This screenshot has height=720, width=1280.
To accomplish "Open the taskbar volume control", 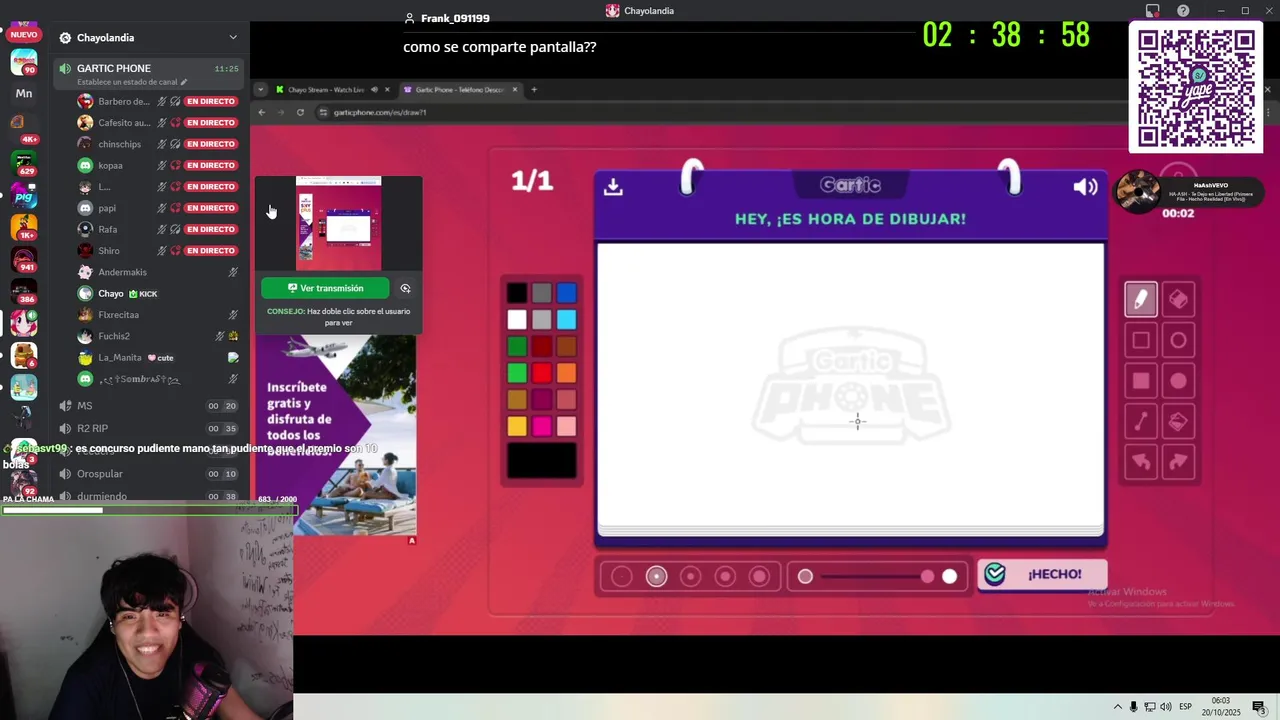I will click(1166, 707).
